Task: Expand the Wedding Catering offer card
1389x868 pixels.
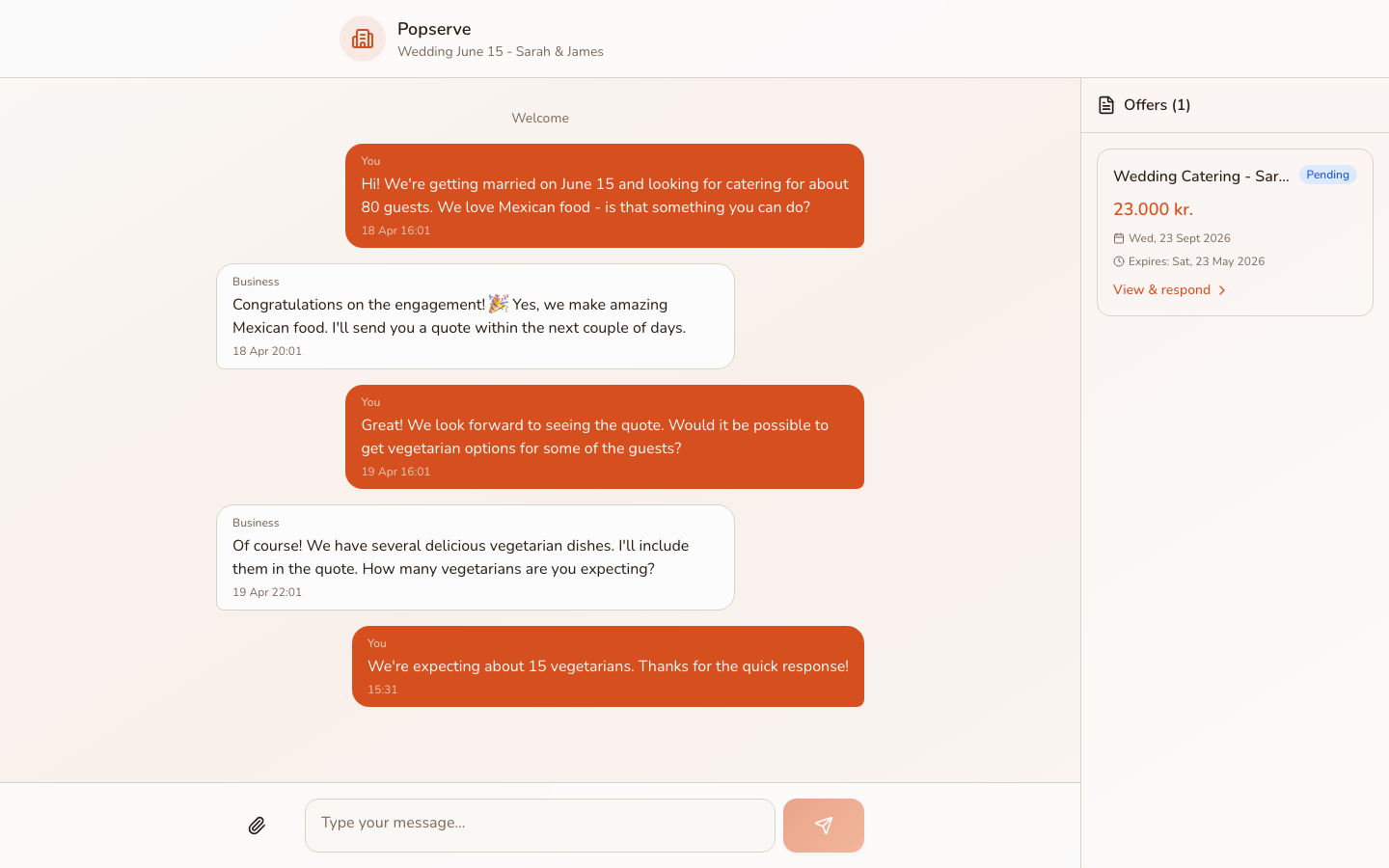Action: click(x=1235, y=231)
